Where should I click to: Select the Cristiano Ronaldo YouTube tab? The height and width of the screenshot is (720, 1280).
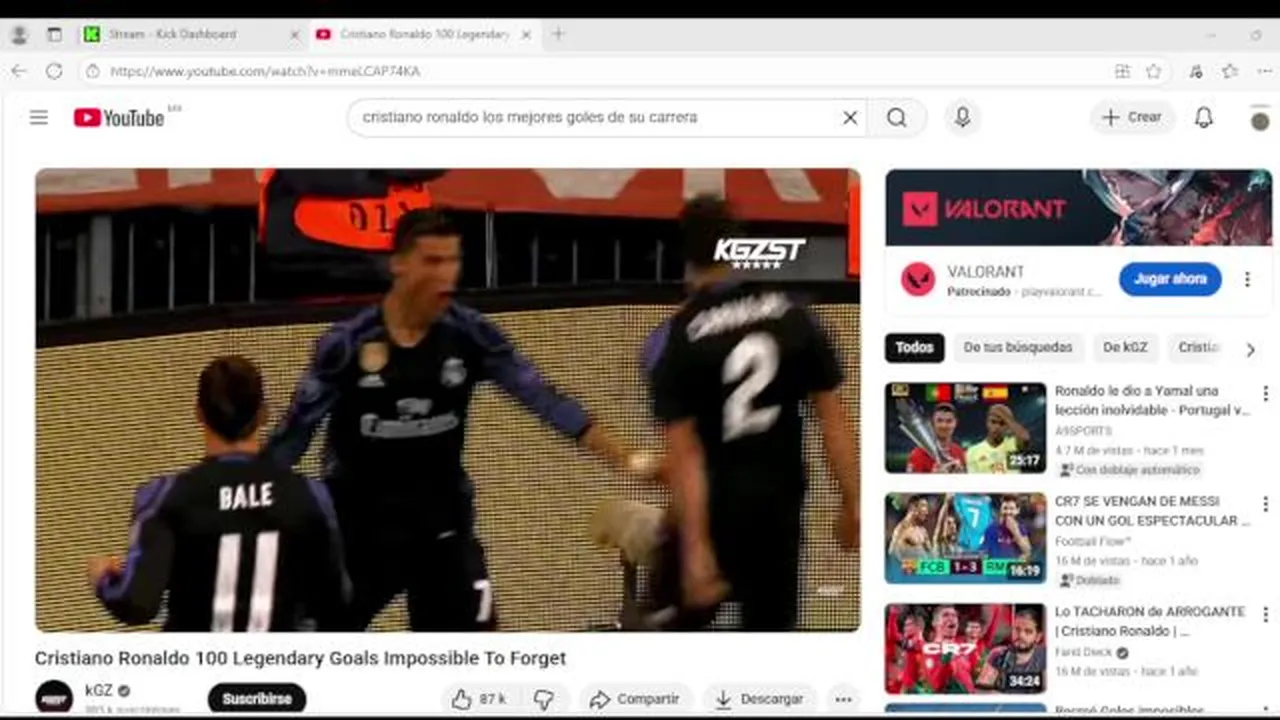(x=424, y=34)
